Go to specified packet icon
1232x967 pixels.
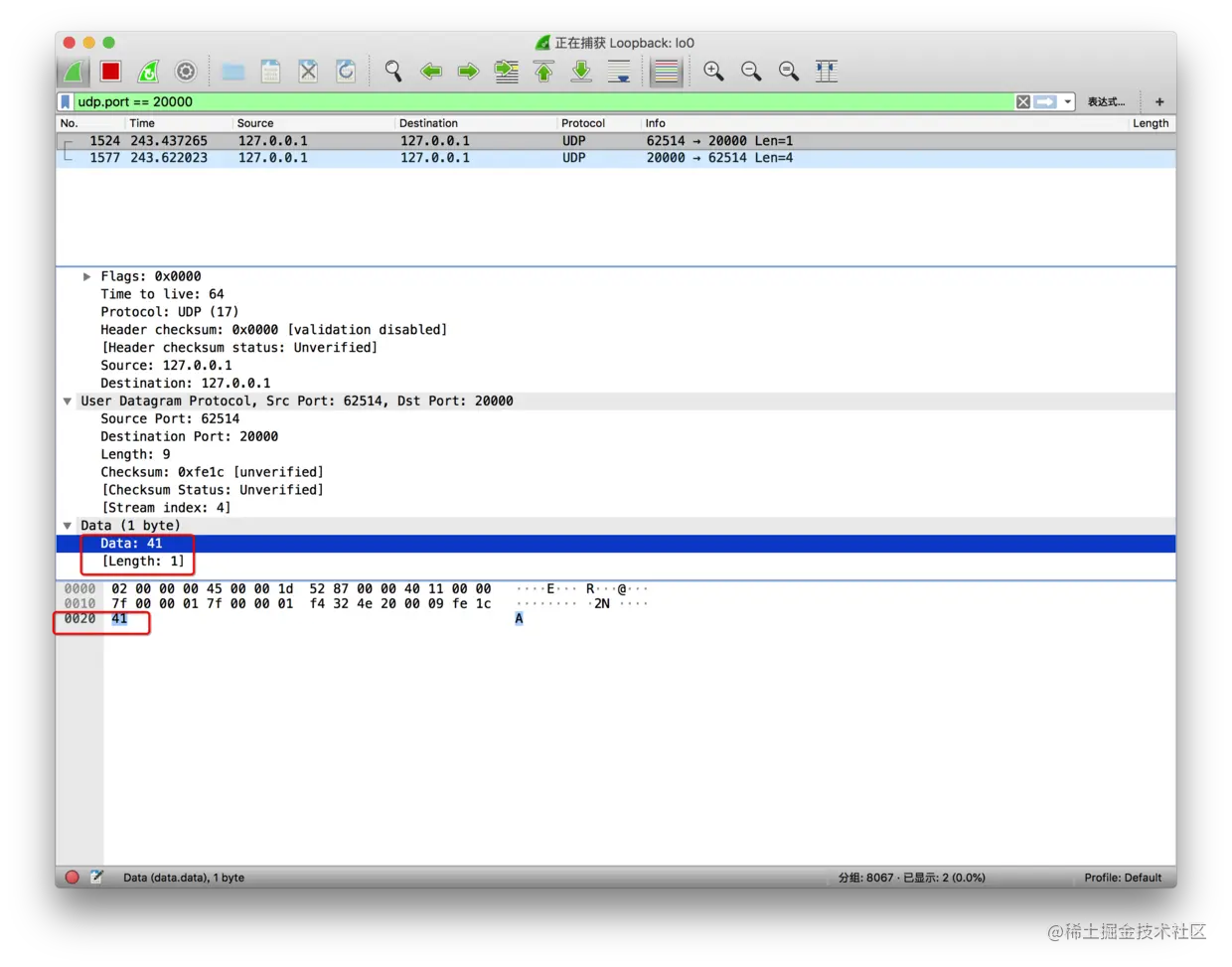507,72
